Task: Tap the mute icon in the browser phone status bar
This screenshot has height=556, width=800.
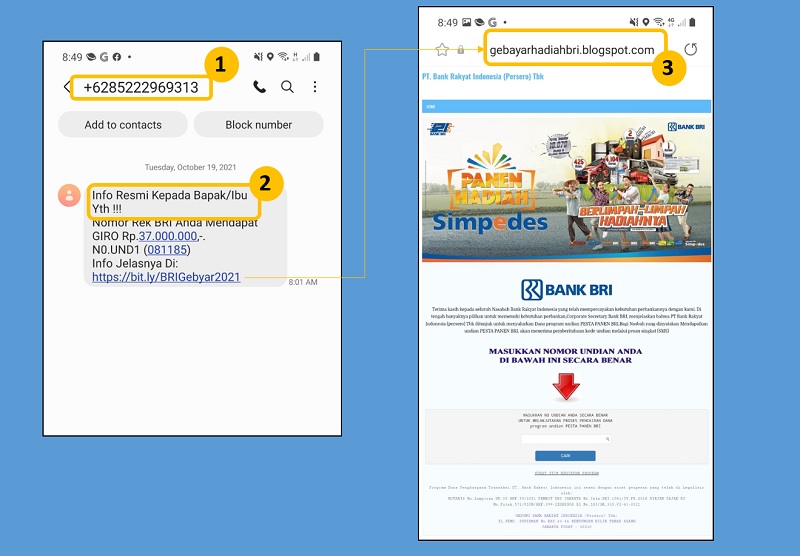Action: click(634, 22)
